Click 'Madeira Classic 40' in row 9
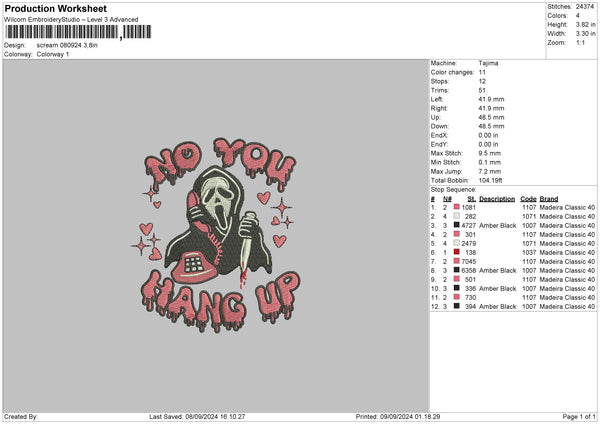Screen dimensions: 600x424 (567, 279)
